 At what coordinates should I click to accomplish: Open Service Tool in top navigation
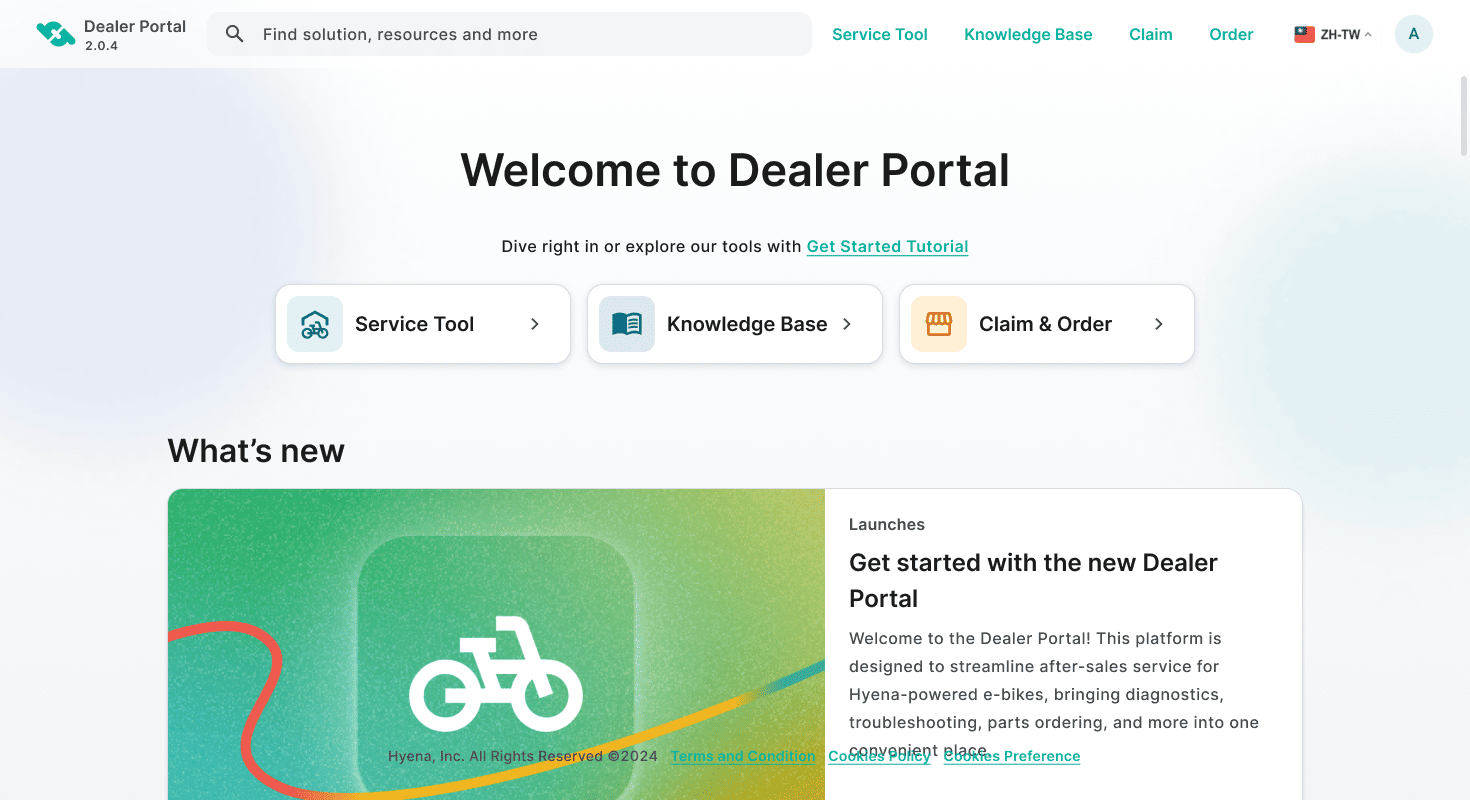coord(880,34)
